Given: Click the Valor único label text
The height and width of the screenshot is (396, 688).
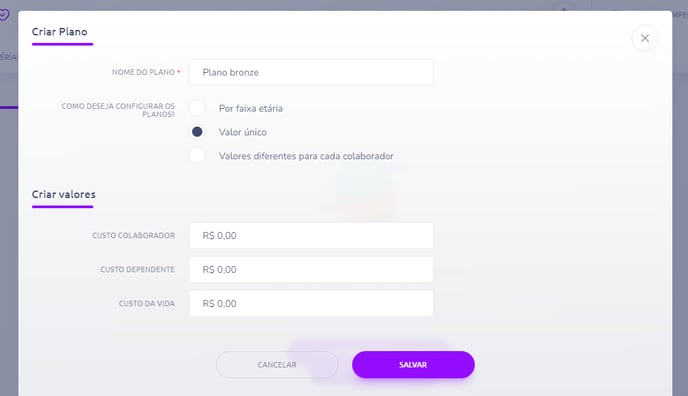Looking at the screenshot, I should click(x=243, y=132).
